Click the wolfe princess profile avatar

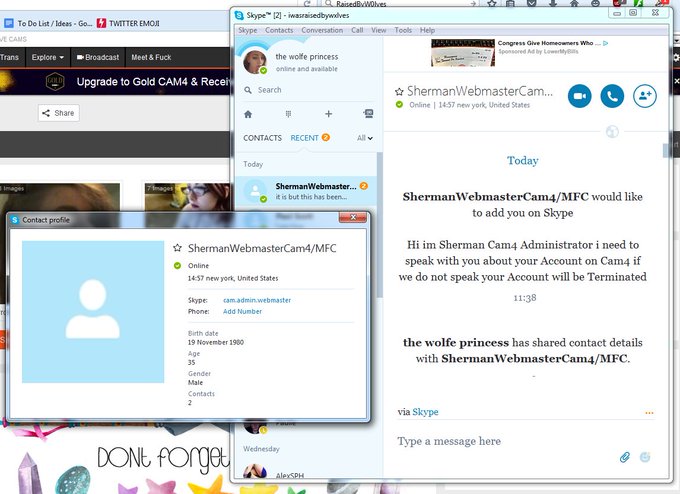(x=255, y=62)
